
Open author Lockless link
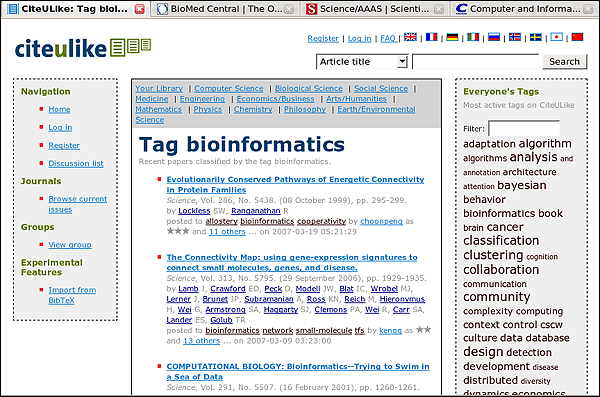point(194,211)
